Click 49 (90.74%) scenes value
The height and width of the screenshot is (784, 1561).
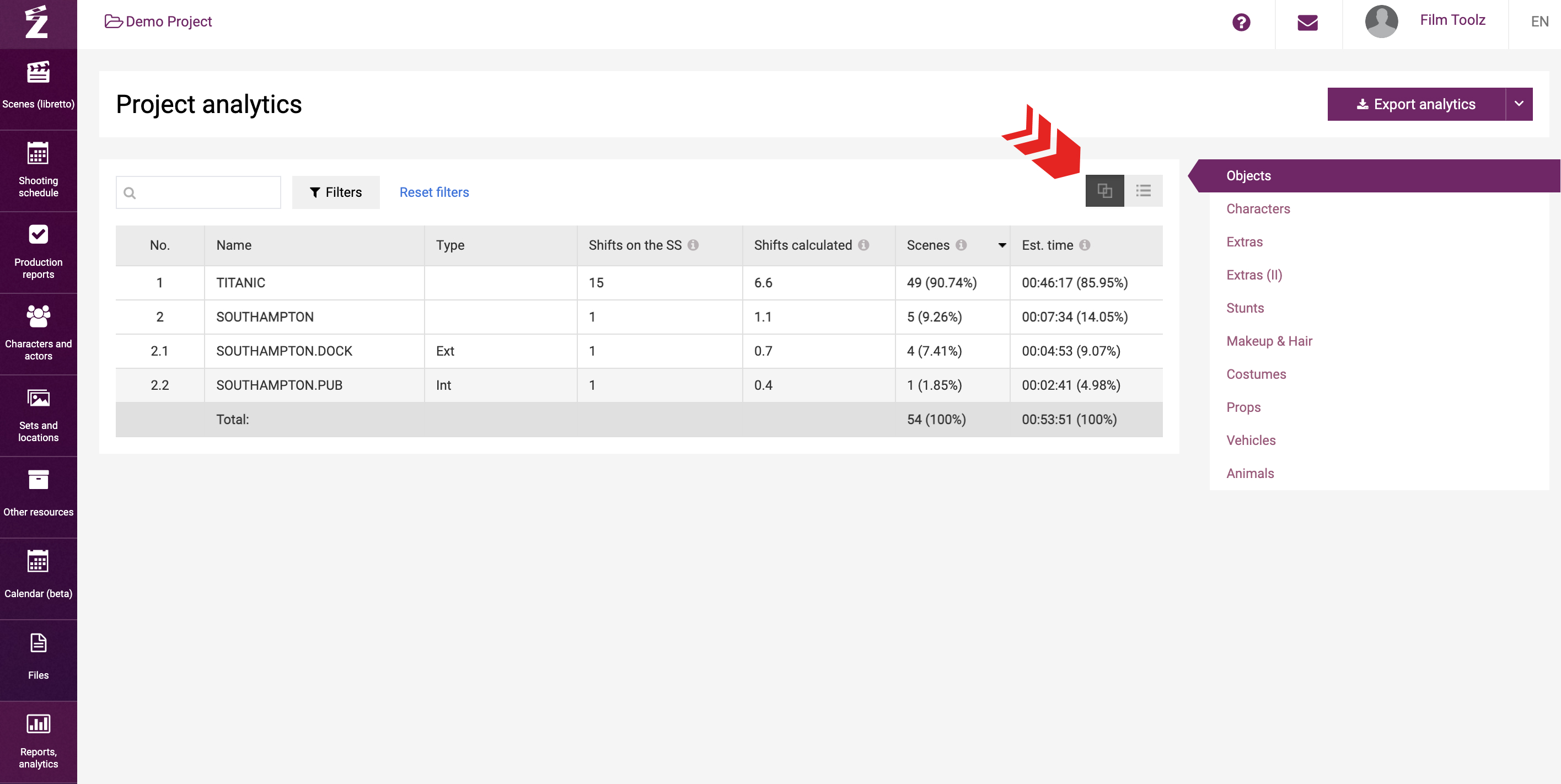point(942,282)
